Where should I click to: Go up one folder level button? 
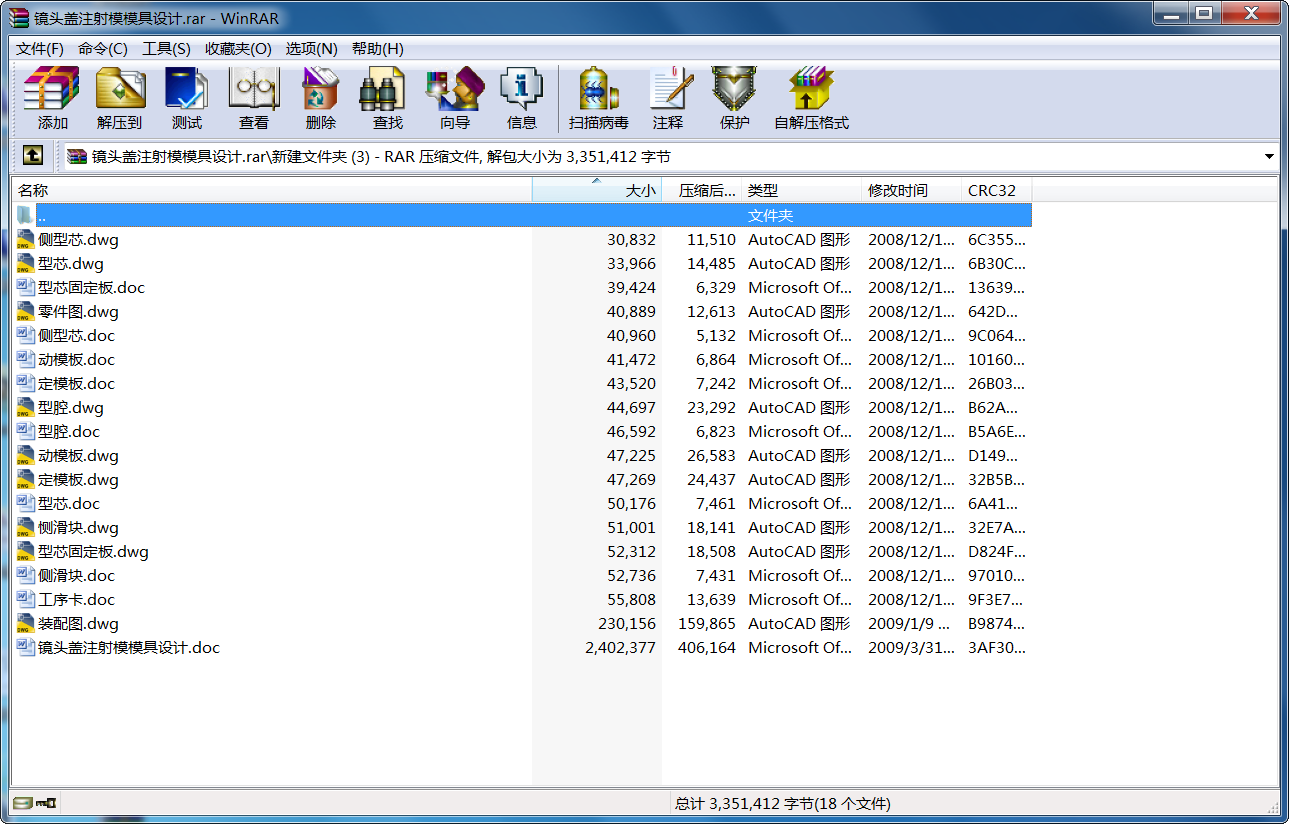[33, 156]
